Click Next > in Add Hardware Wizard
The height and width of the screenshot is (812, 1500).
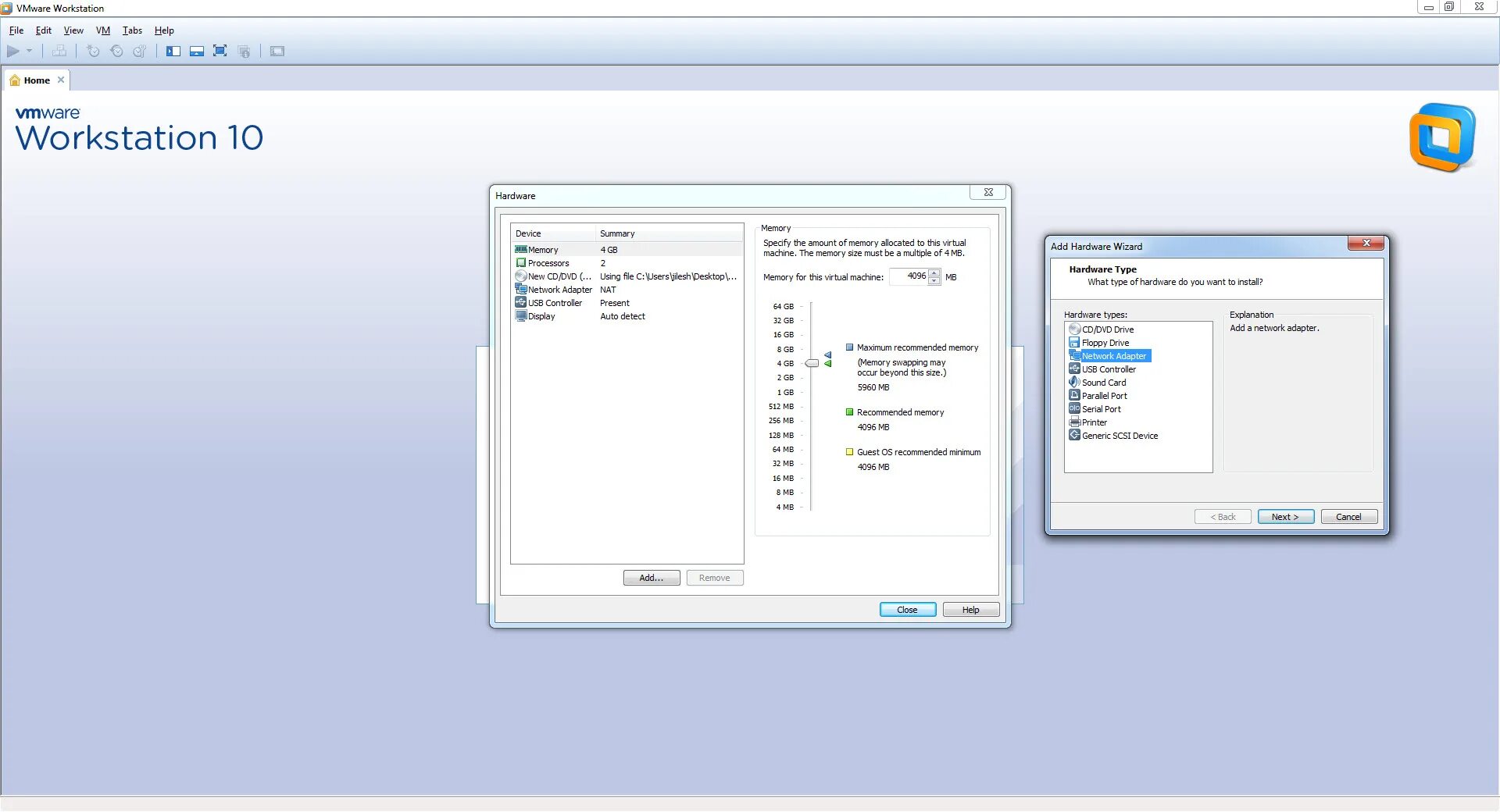(x=1286, y=517)
